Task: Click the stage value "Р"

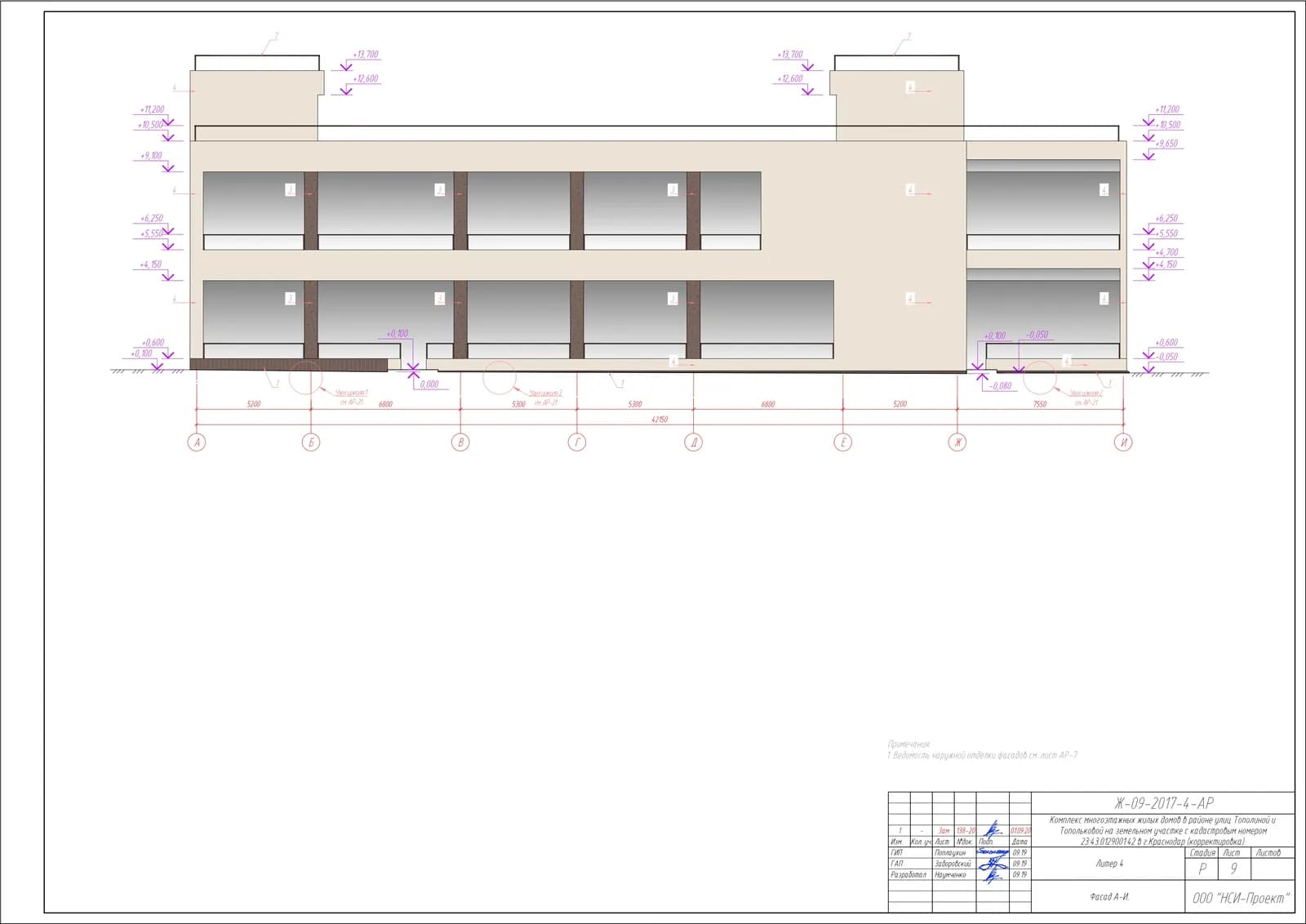Action: [x=1202, y=869]
